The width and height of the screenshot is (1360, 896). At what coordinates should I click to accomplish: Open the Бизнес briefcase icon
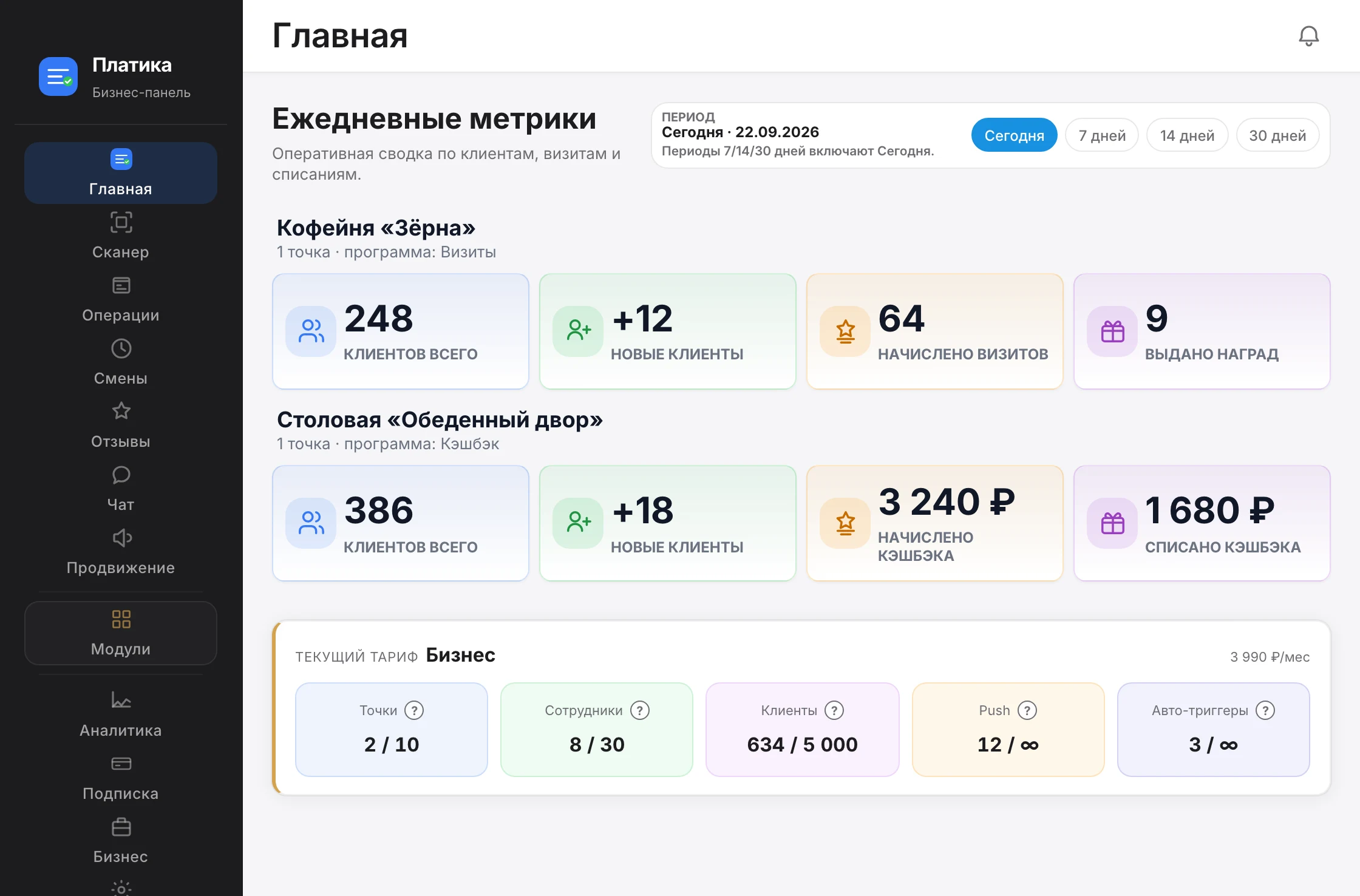[x=121, y=827]
